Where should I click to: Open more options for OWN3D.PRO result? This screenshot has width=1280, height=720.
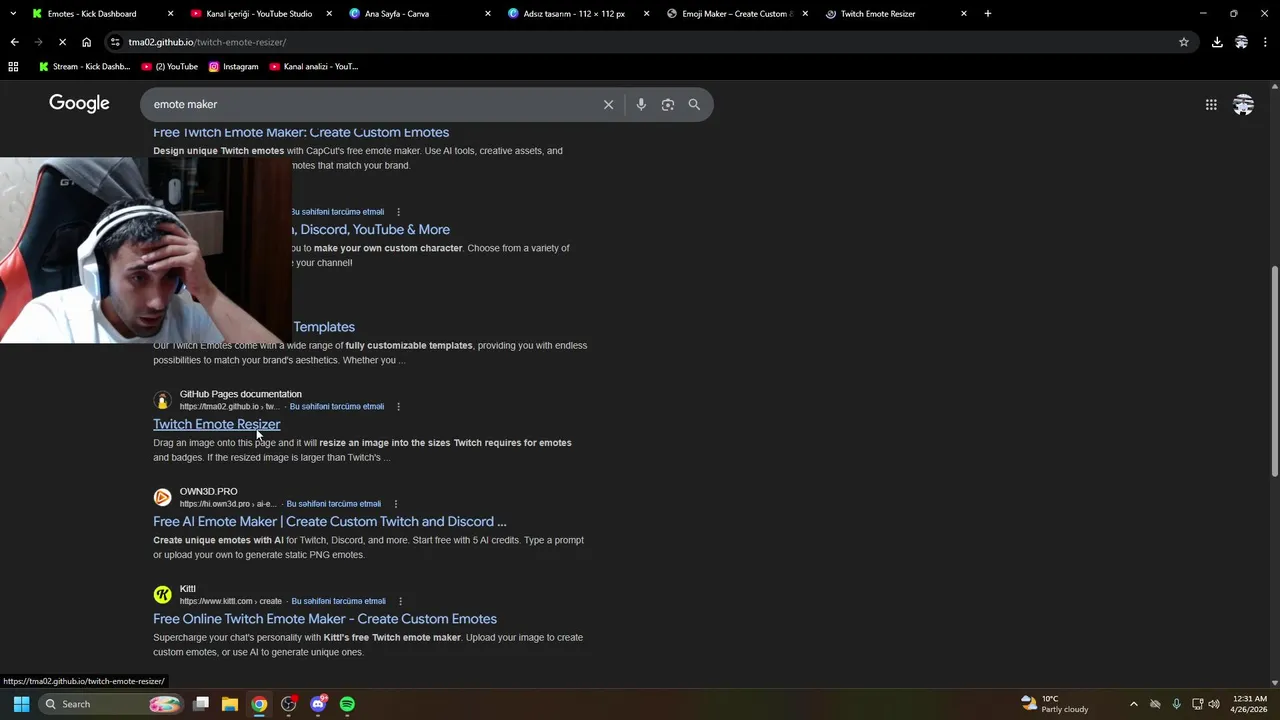click(396, 504)
